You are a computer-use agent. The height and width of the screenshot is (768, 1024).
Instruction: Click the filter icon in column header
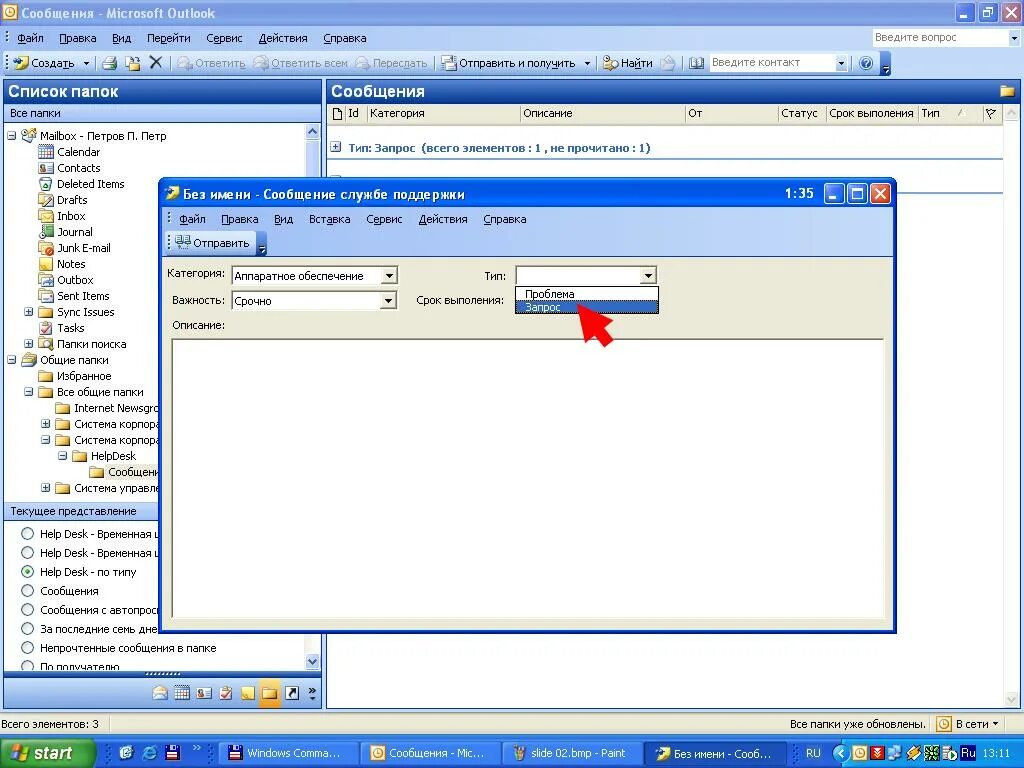point(991,114)
